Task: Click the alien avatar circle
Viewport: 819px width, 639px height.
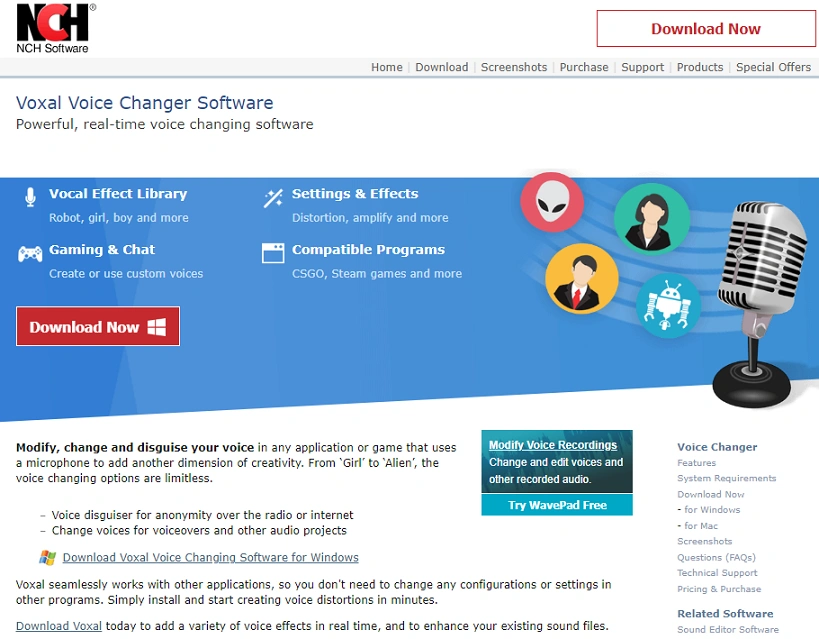Action: coord(552,202)
